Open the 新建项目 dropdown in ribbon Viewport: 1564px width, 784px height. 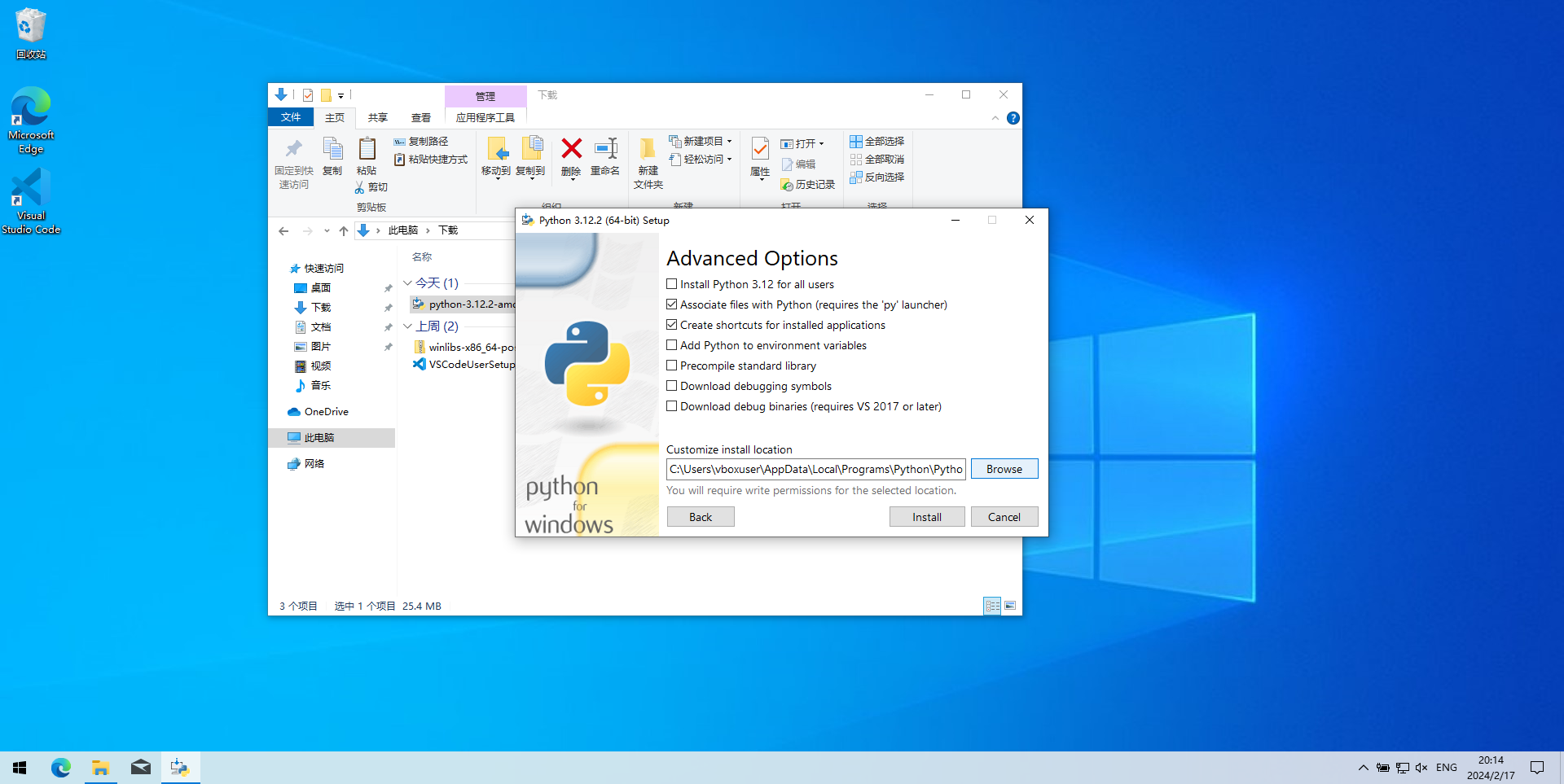point(701,142)
